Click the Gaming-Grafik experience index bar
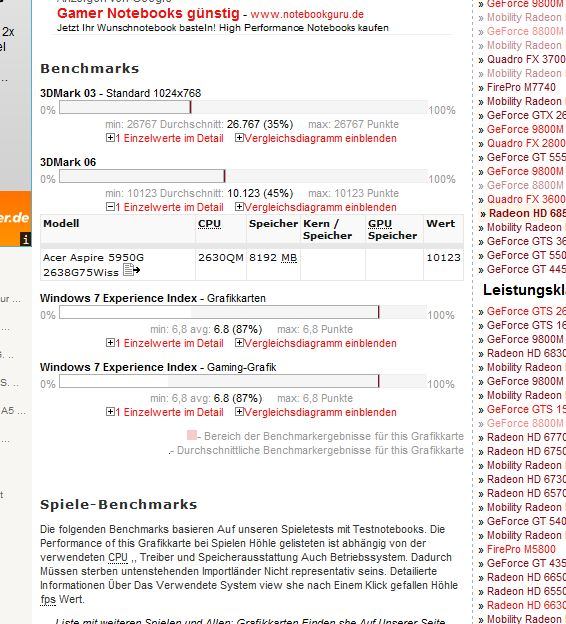Image resolution: width=566 pixels, height=624 pixels. point(243,381)
